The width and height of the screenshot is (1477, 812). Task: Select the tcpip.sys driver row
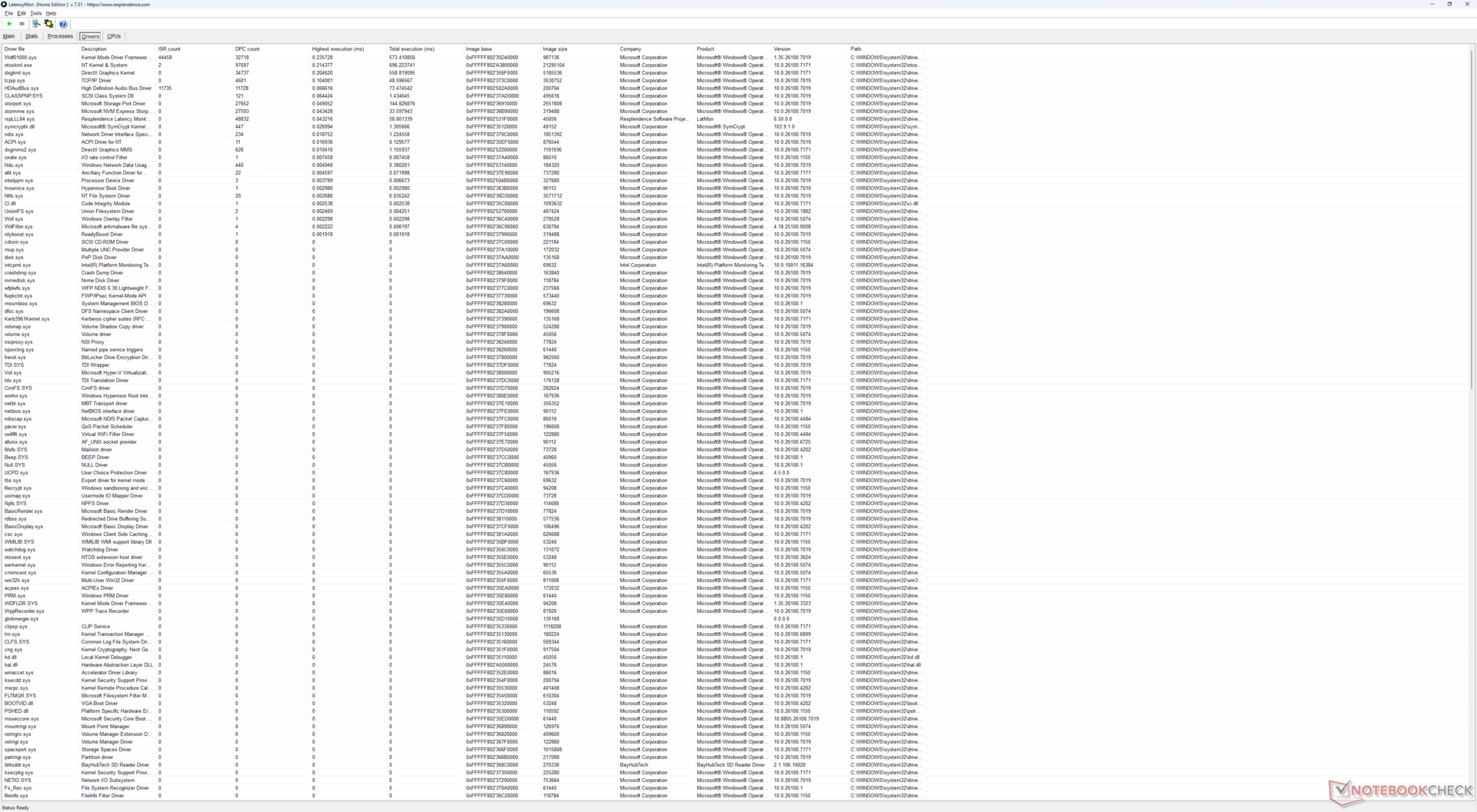[x=463, y=81]
